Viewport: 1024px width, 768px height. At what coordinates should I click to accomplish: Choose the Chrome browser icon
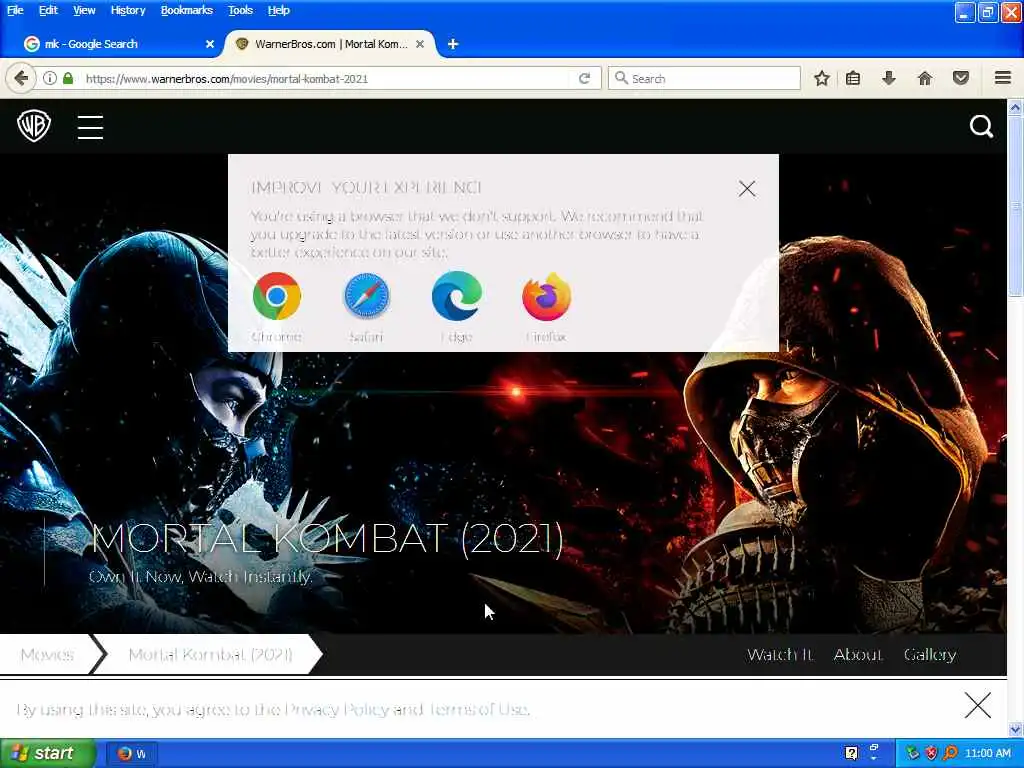(277, 296)
